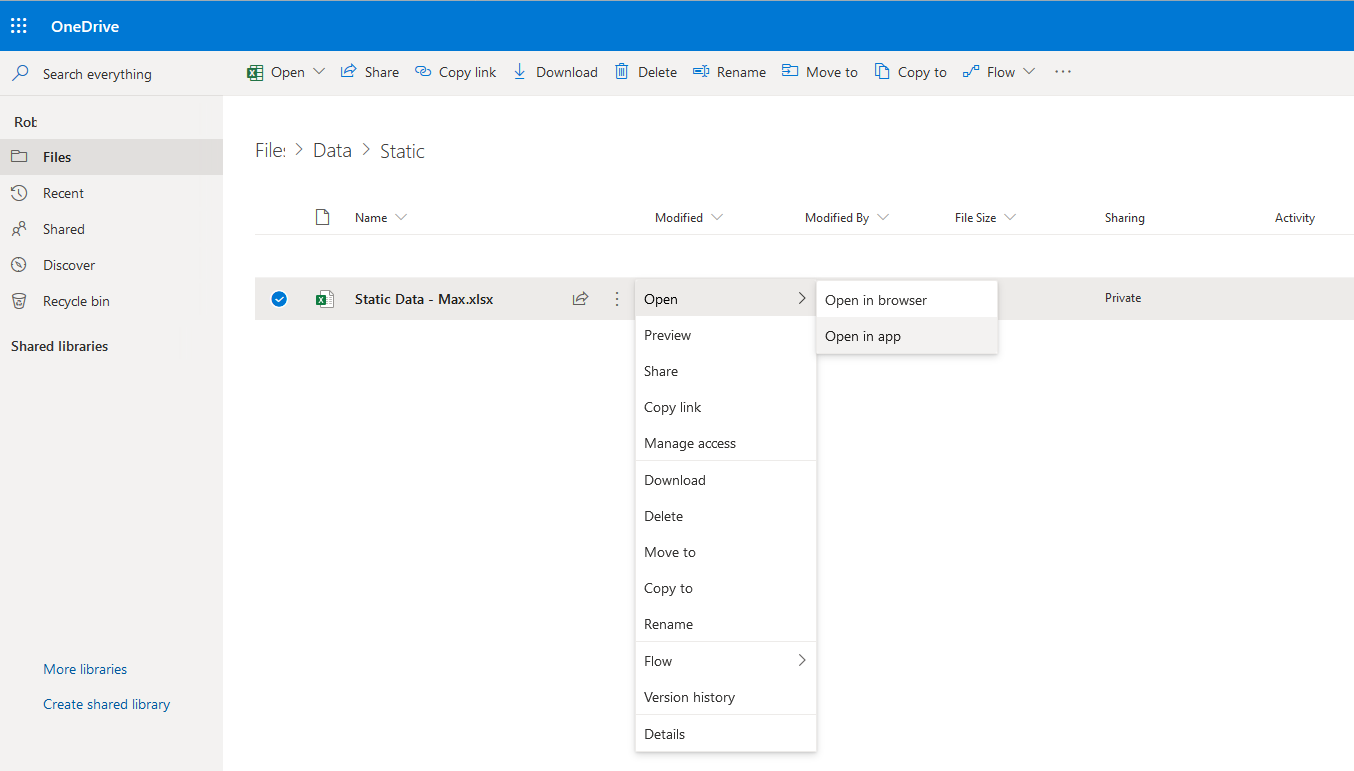Open the toolbar overflow ellipsis menu

[1063, 72]
